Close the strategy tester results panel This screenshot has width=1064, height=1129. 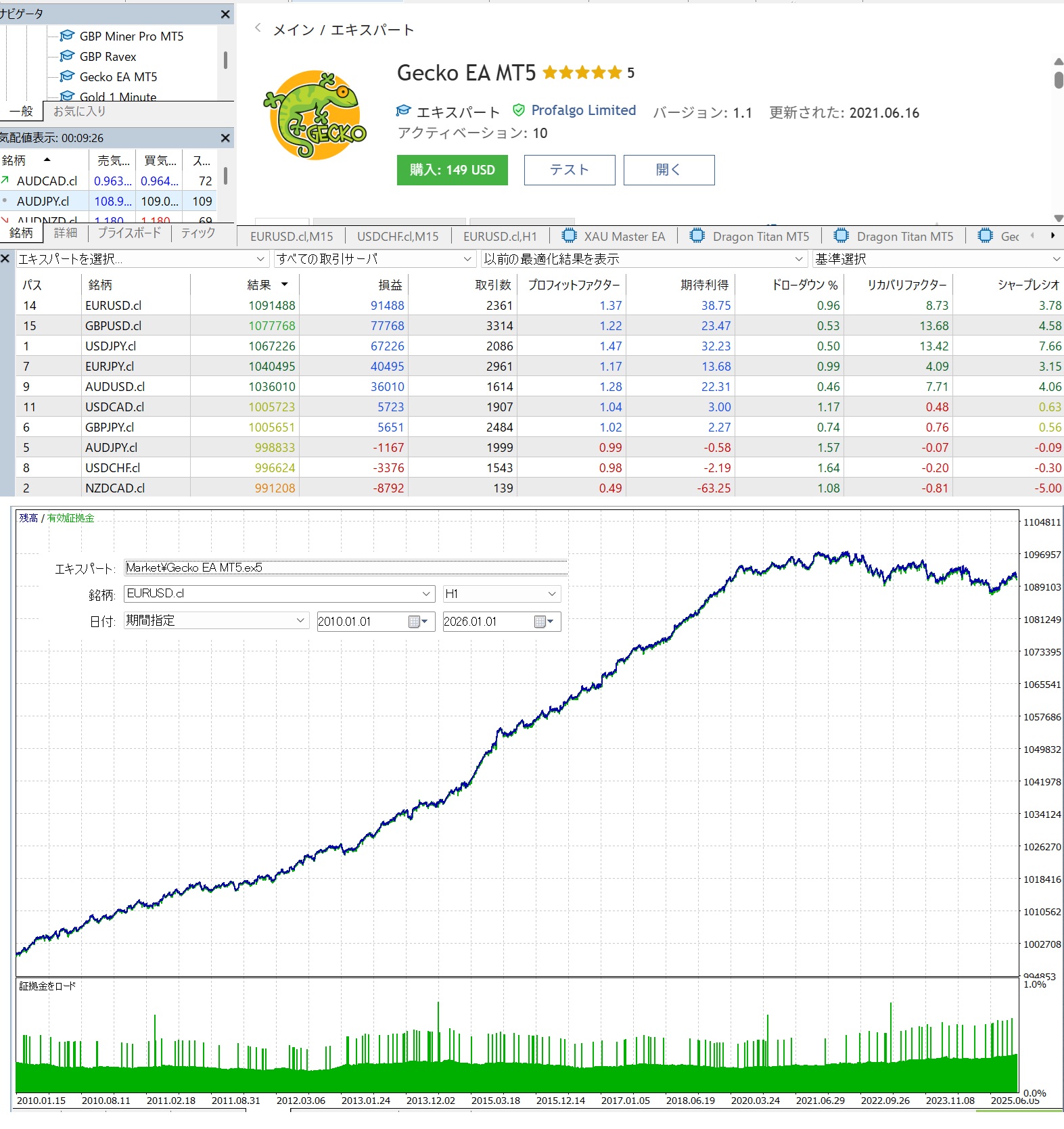[x=5, y=258]
